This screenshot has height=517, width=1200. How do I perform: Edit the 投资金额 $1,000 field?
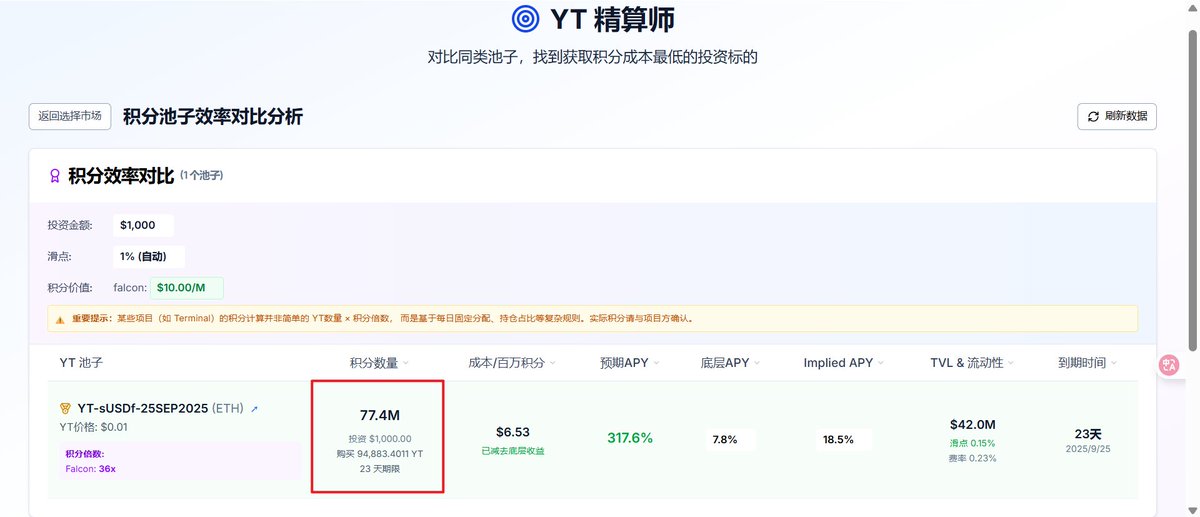[x=144, y=225]
